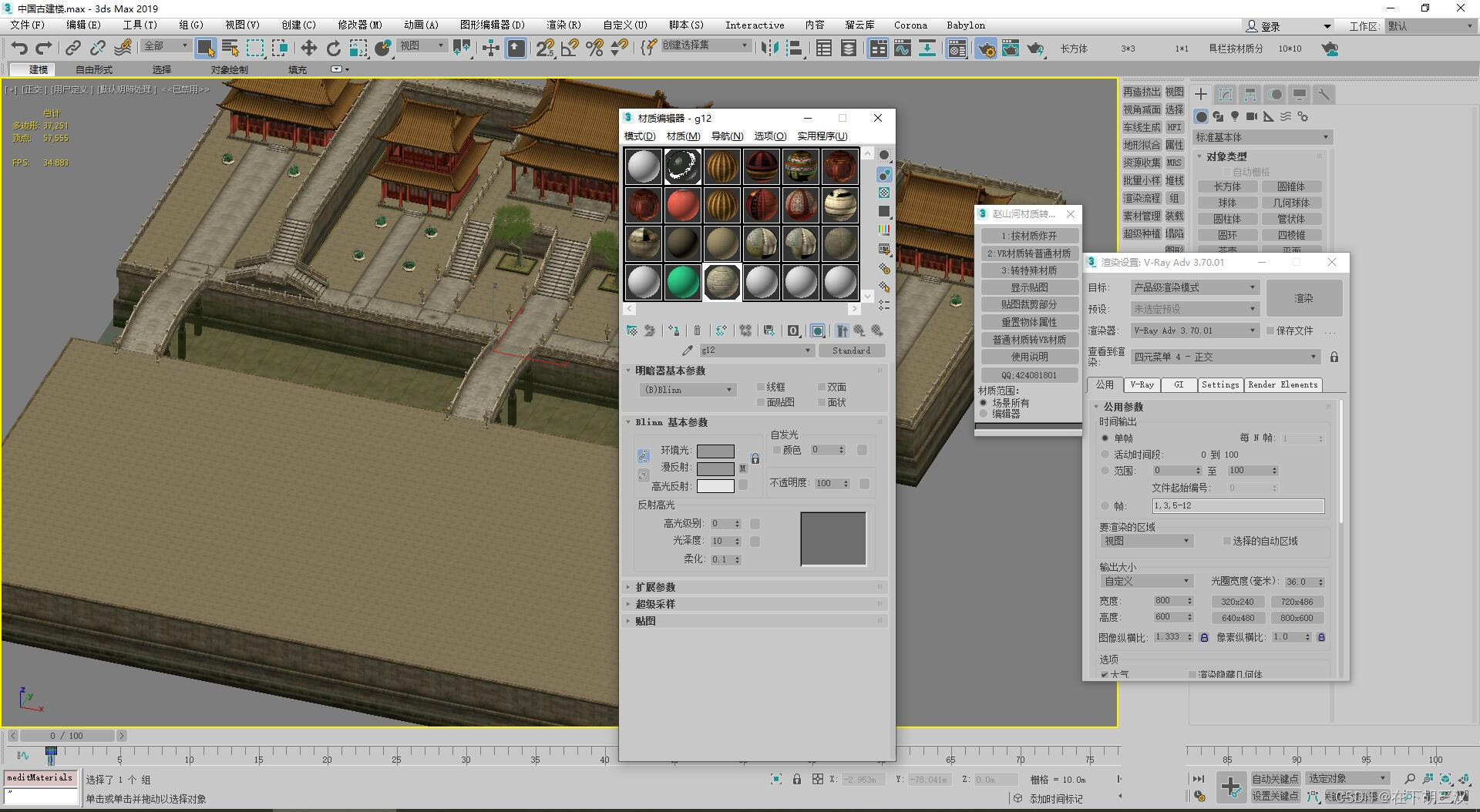Click the Undo icon in main toolbar

point(18,48)
